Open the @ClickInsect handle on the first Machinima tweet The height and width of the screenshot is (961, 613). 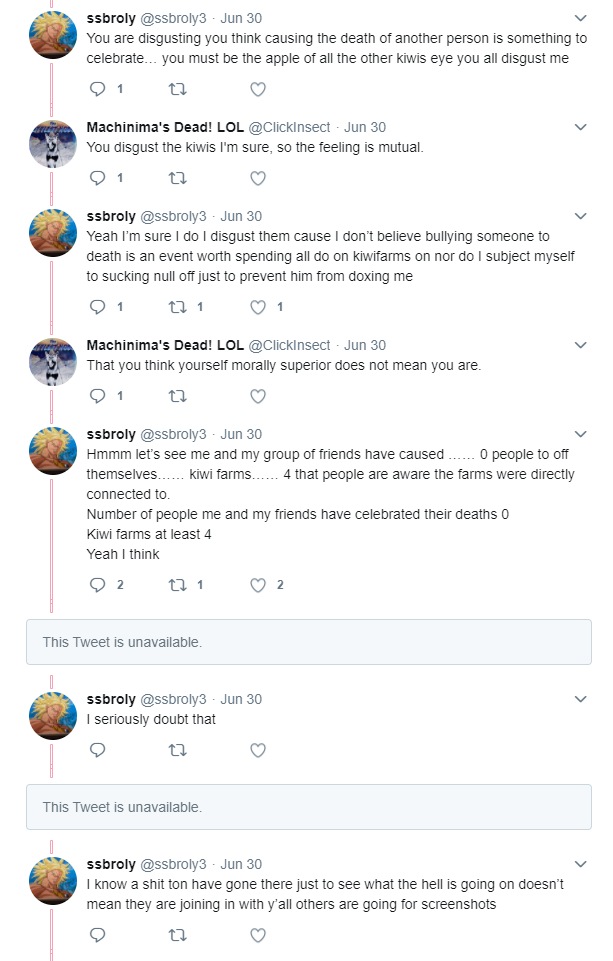point(289,127)
